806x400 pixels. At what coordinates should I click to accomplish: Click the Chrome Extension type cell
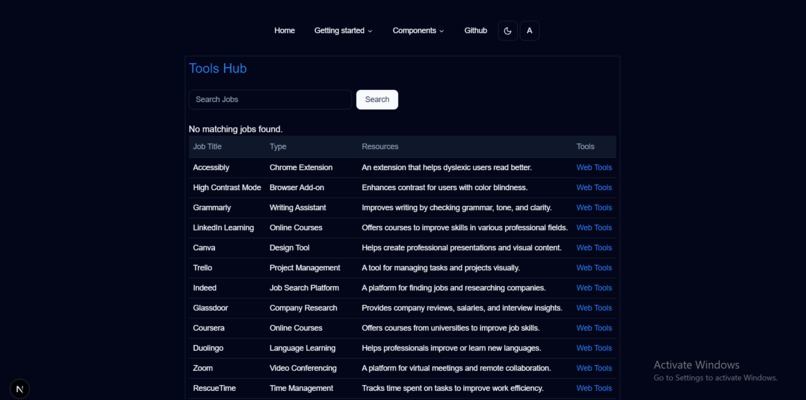click(x=301, y=168)
